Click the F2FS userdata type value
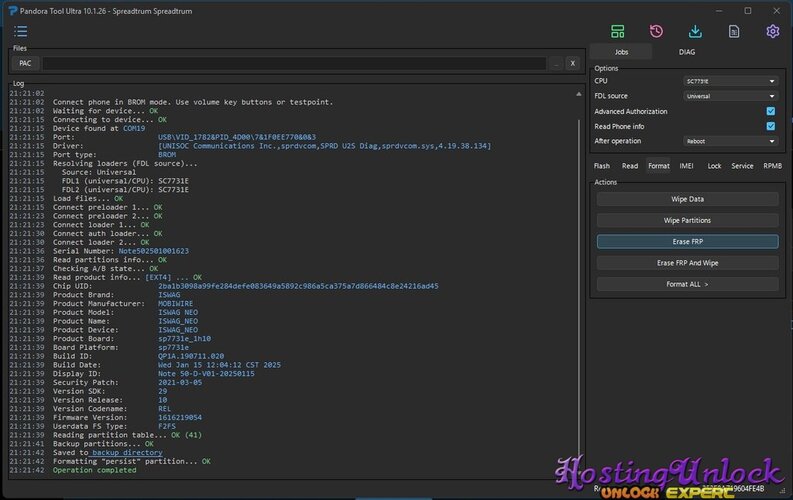793x500 pixels. 166,426
